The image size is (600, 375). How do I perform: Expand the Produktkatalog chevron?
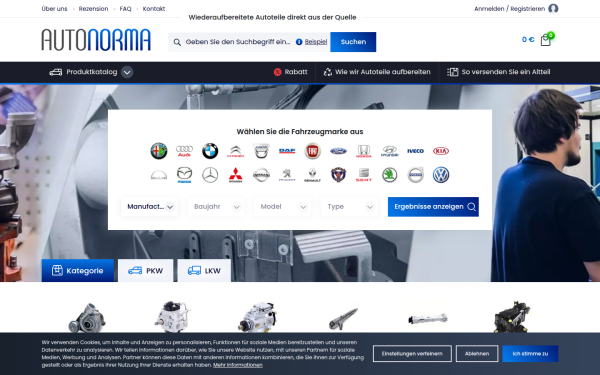pos(127,72)
